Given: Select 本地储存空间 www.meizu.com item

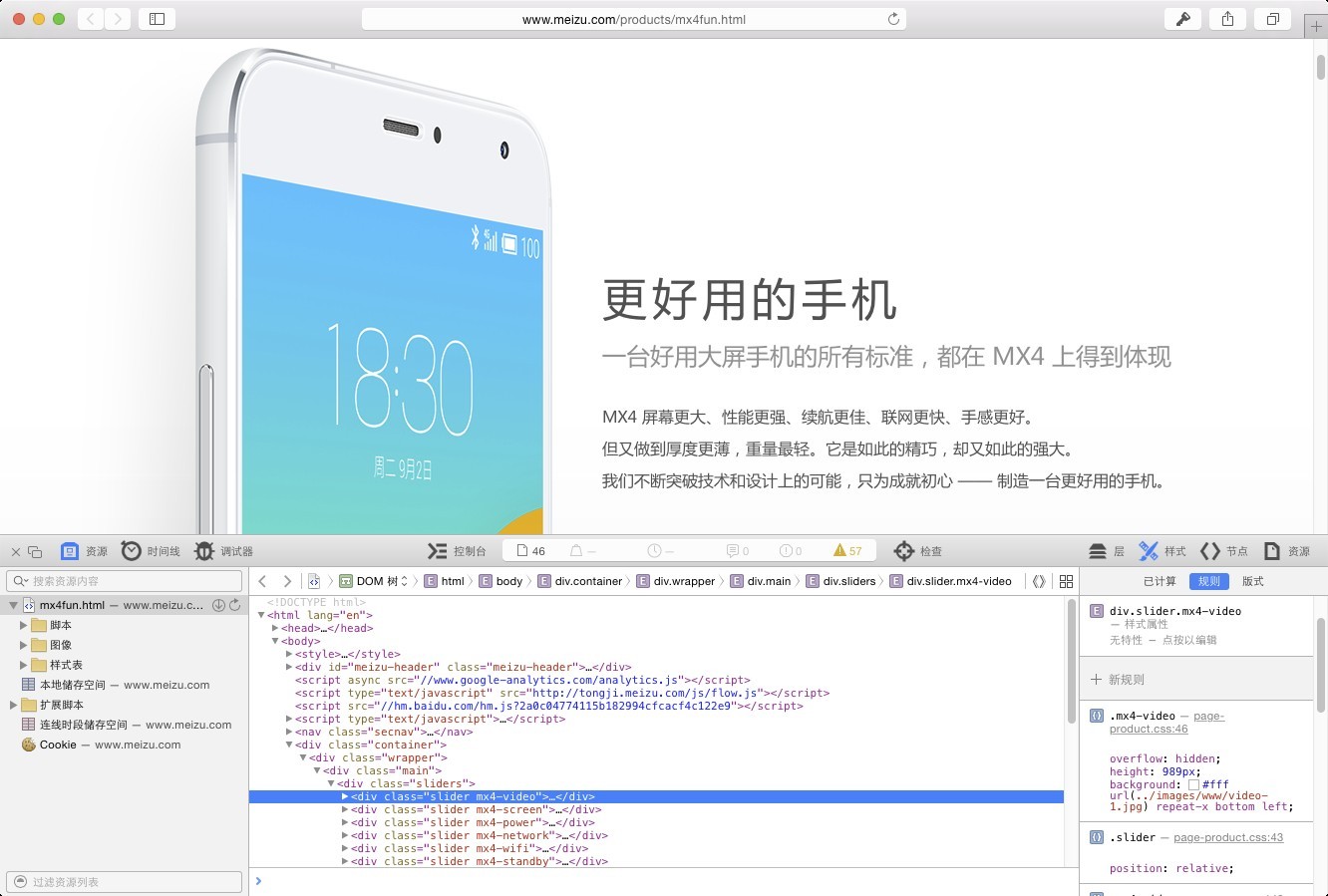Looking at the screenshot, I should pos(125,685).
